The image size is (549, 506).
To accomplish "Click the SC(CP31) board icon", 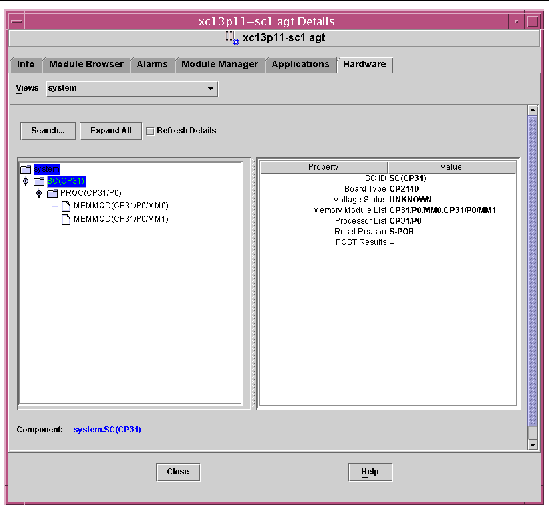I will pos(39,181).
